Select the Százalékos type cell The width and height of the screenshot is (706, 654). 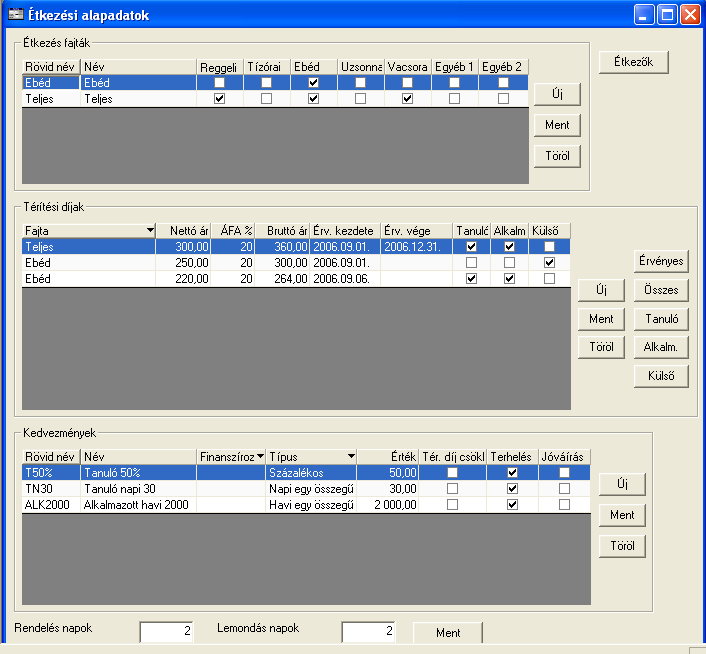tap(311, 473)
